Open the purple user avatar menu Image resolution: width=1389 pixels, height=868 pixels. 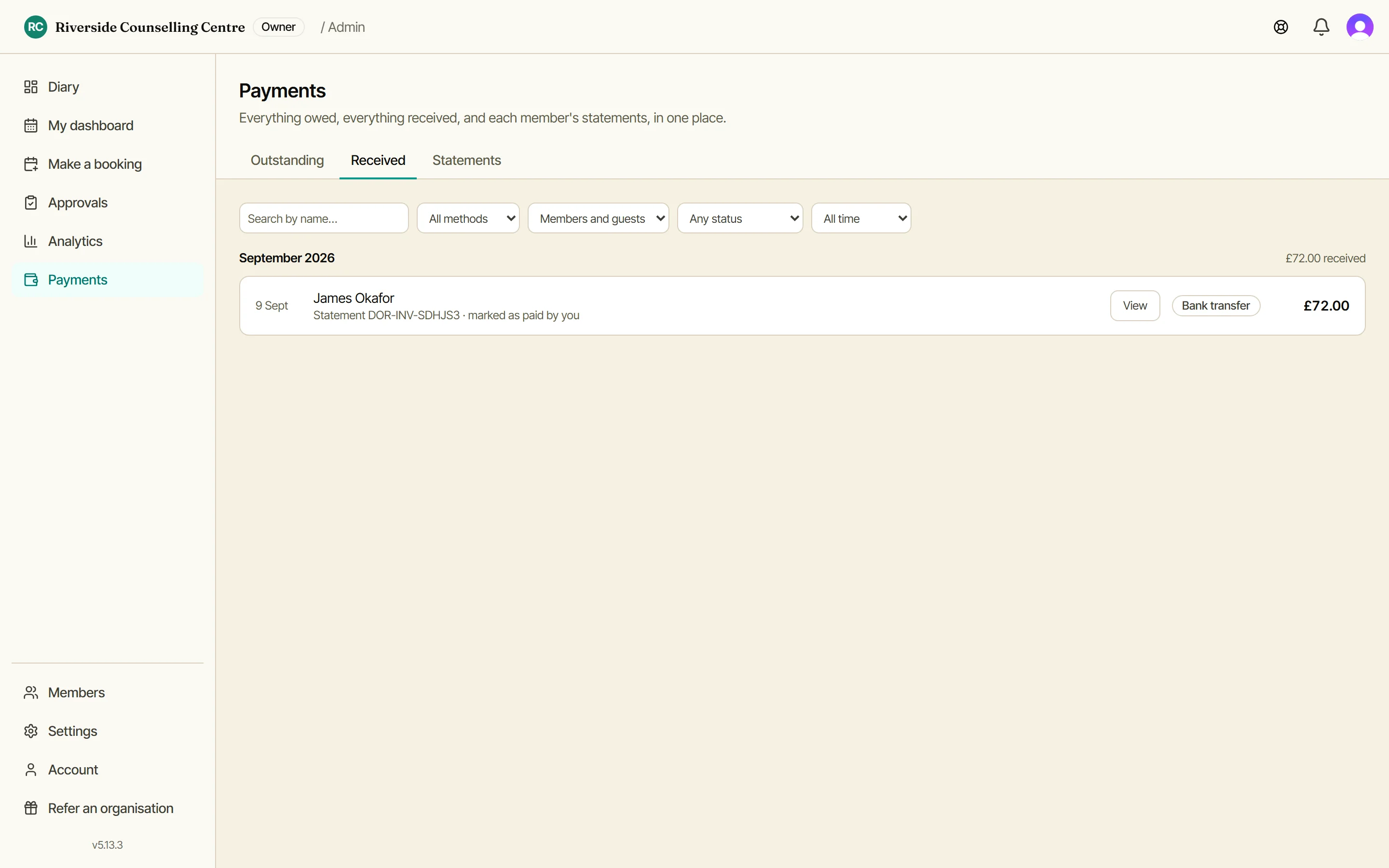tap(1360, 27)
